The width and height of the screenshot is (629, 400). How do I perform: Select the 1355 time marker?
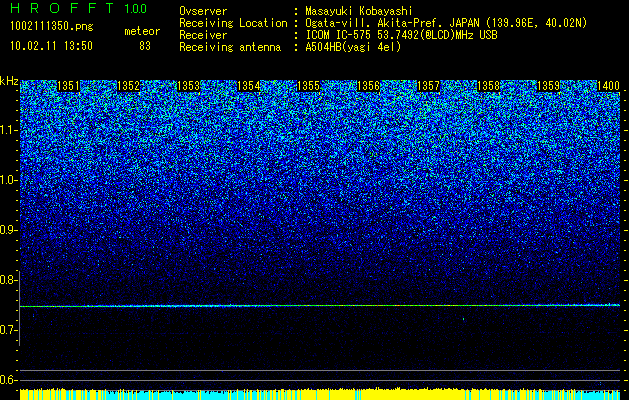(308, 86)
